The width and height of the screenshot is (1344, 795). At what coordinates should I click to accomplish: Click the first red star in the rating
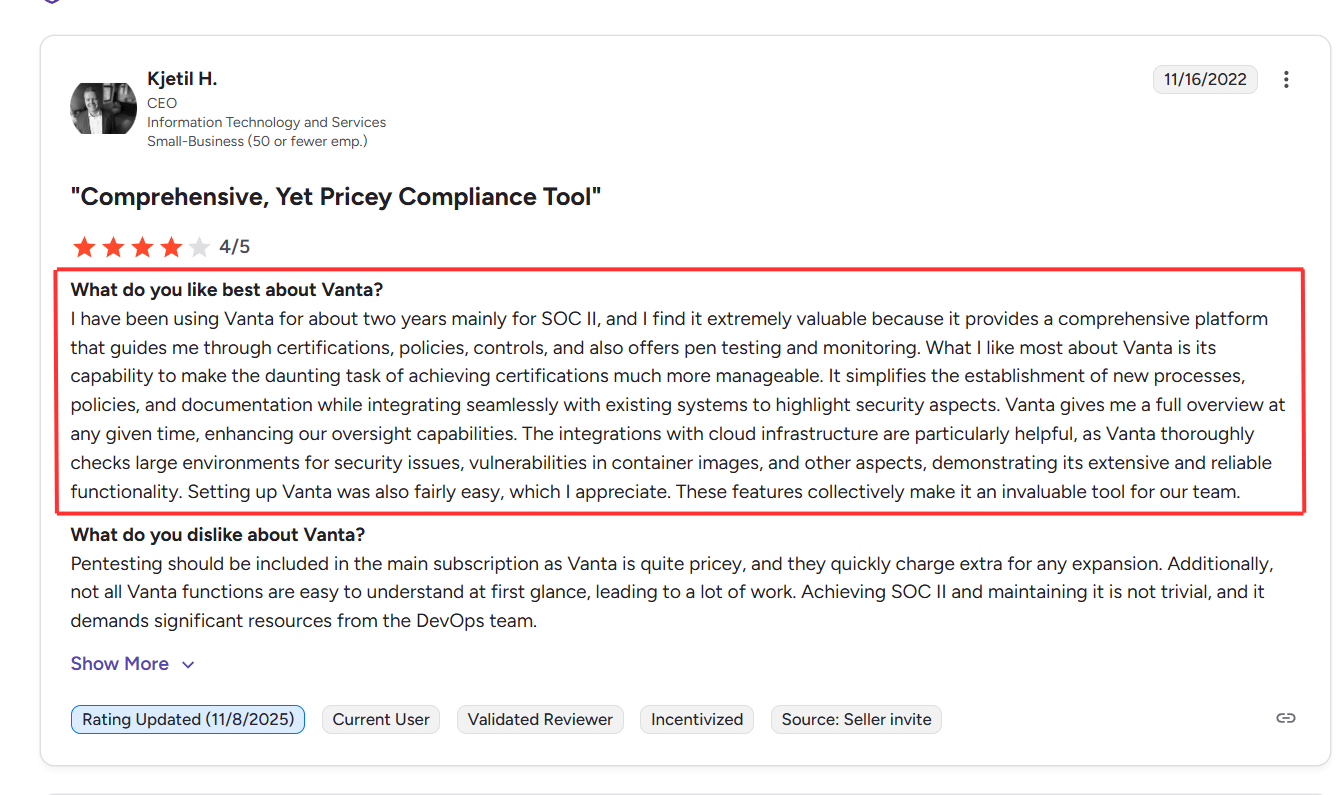(84, 245)
